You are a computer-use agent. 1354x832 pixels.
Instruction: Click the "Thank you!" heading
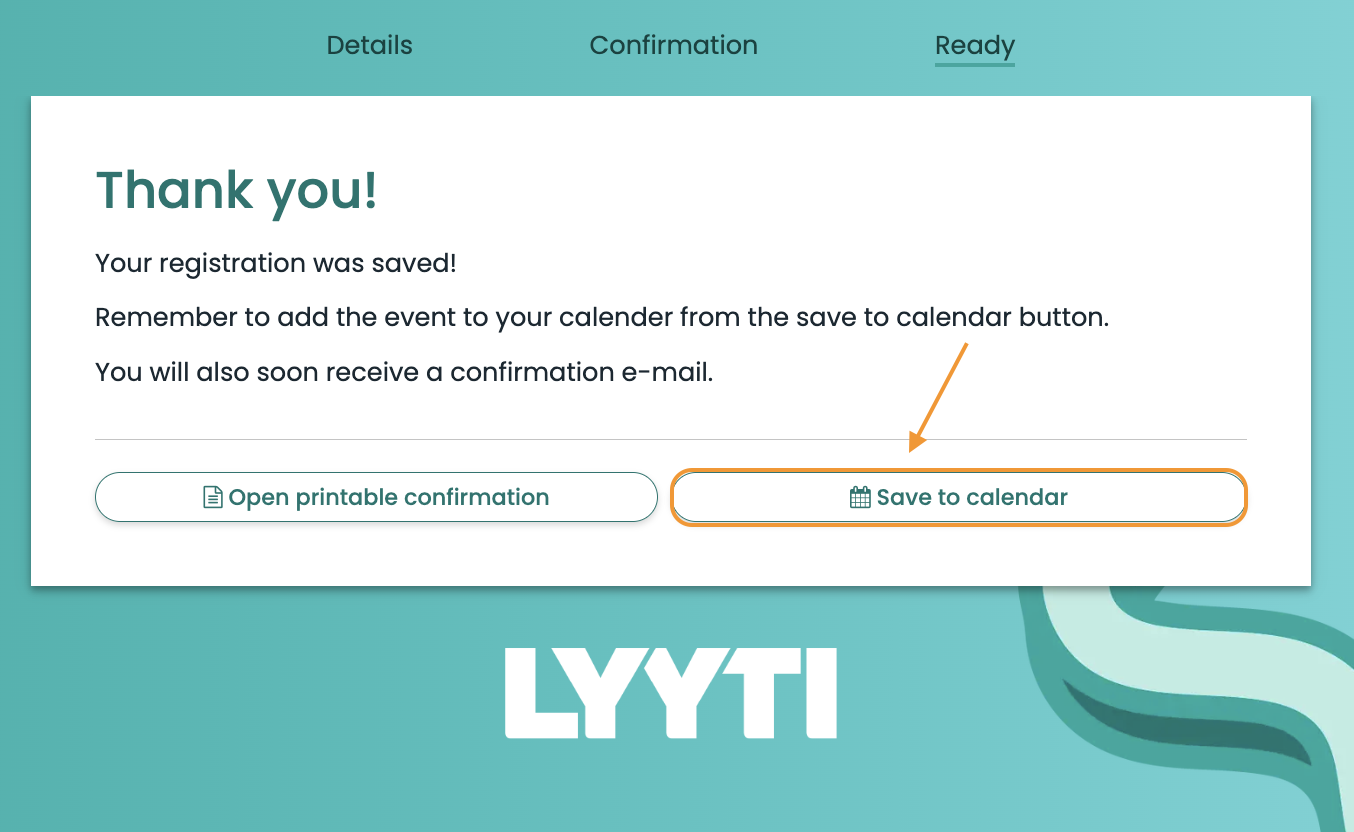tap(236, 190)
